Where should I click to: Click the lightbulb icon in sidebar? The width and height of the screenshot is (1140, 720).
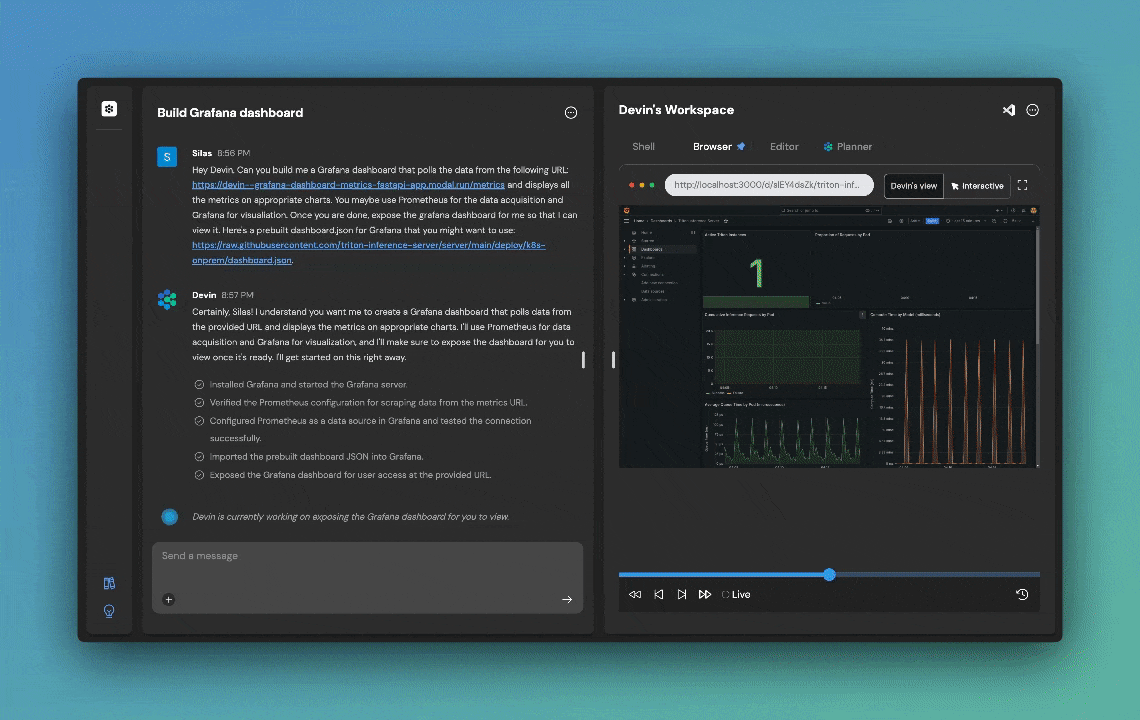point(109,611)
